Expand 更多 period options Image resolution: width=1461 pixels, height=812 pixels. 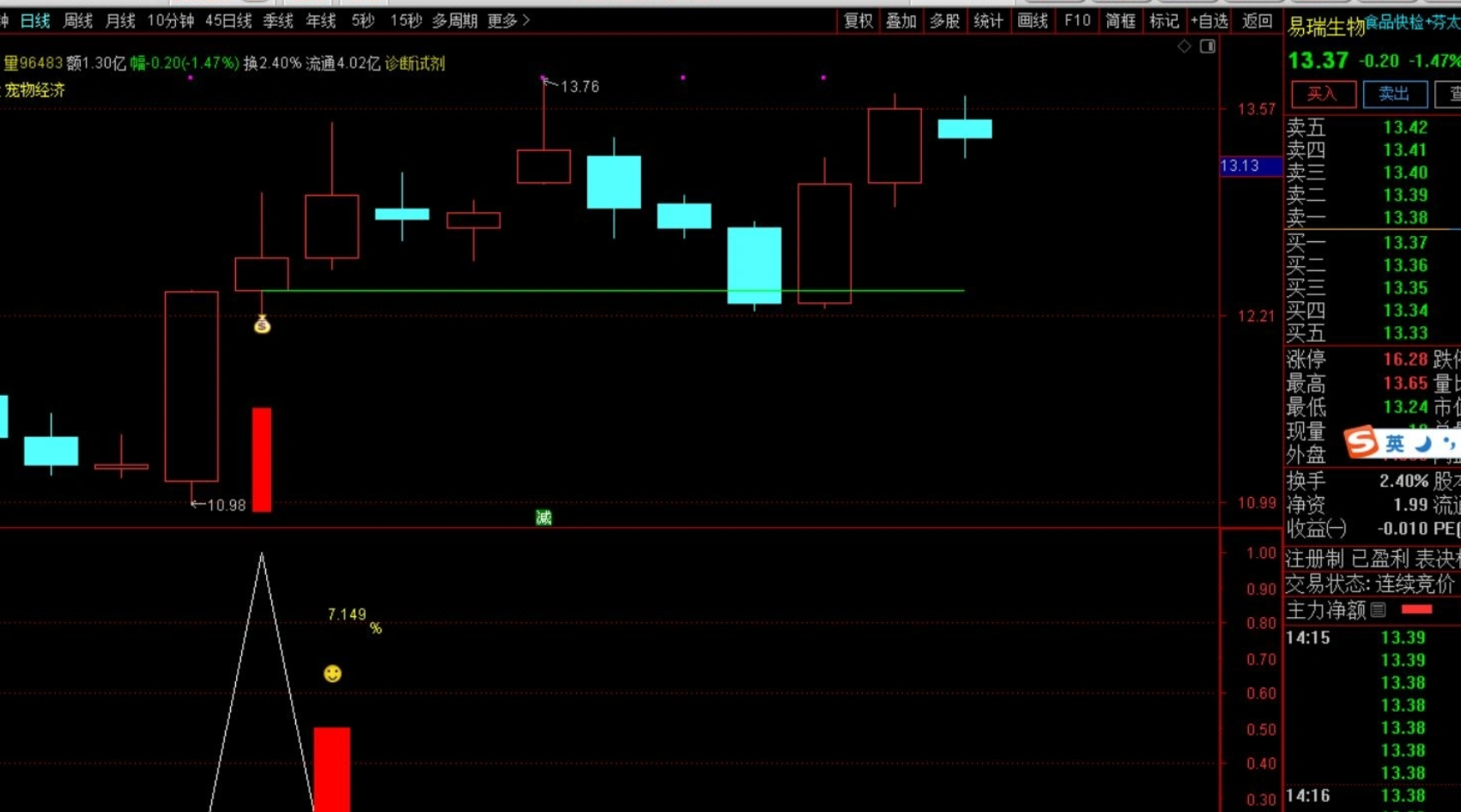508,21
